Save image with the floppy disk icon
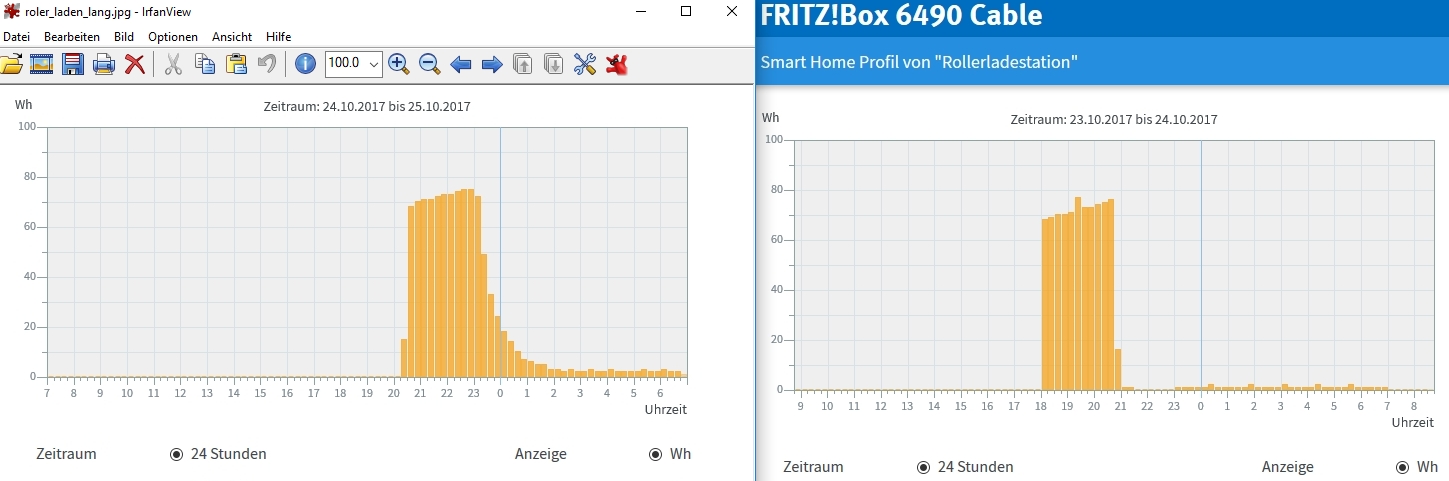The width and height of the screenshot is (1449, 481). point(73,65)
